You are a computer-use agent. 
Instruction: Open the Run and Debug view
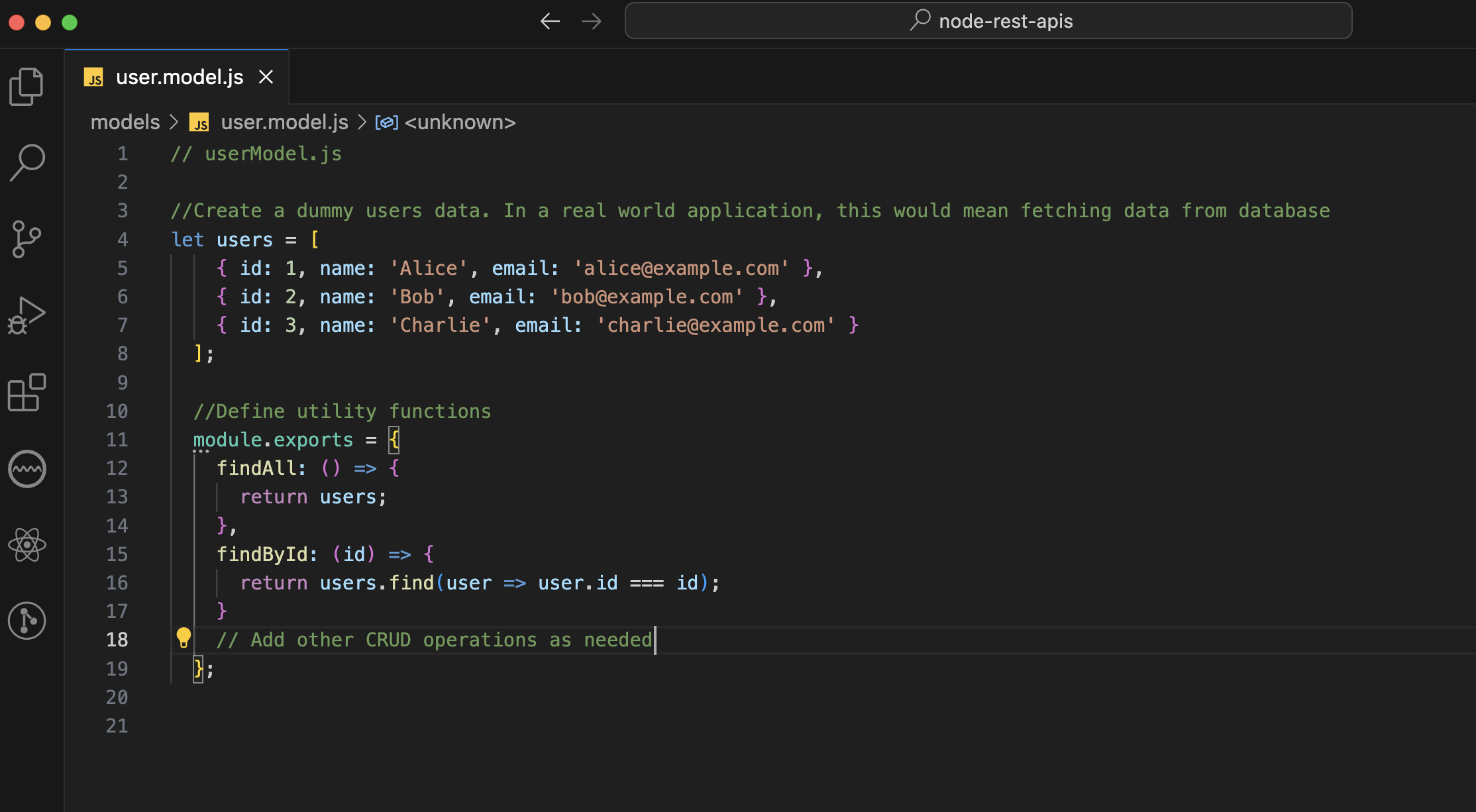26,315
